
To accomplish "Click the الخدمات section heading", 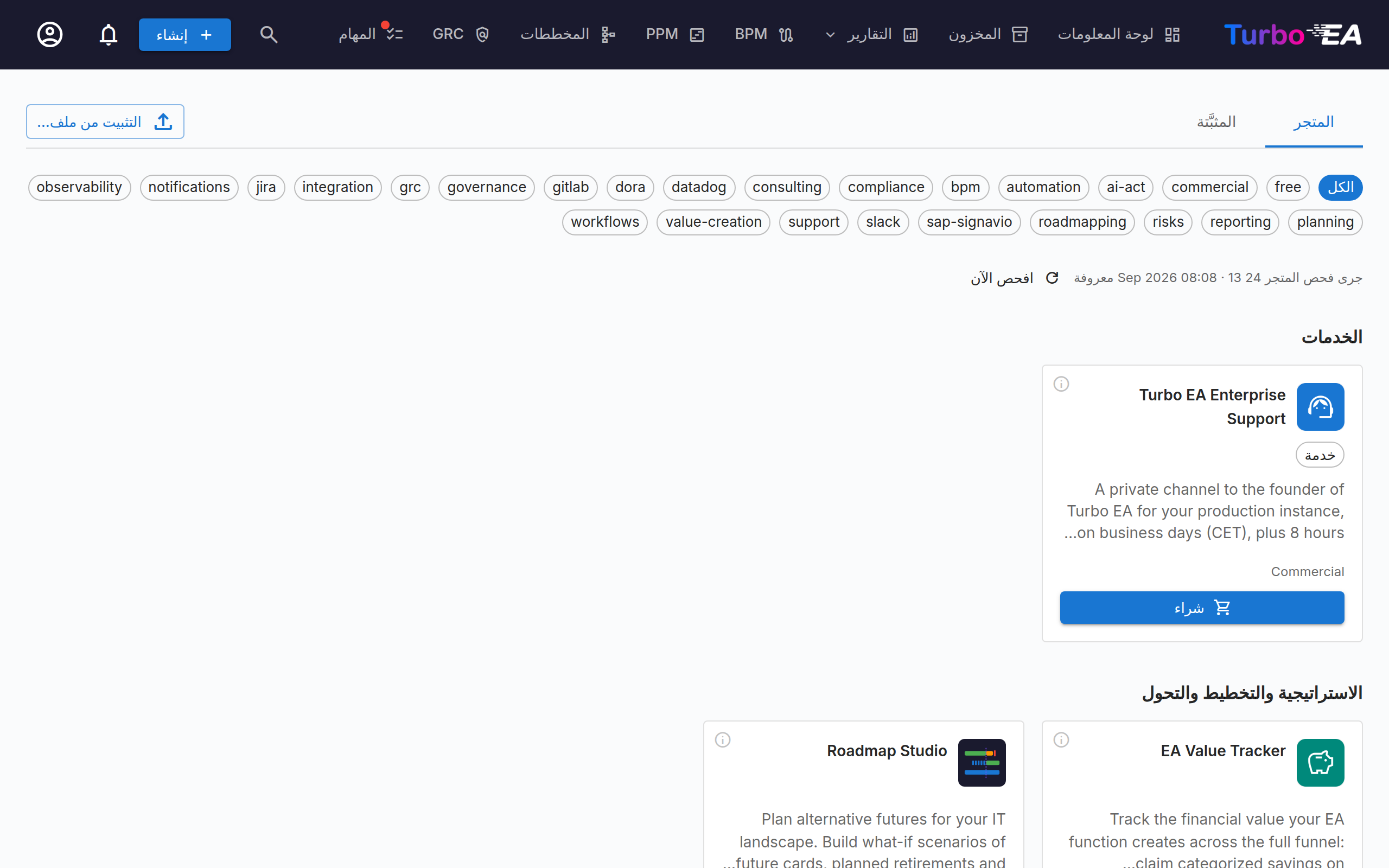I will pos(1331,337).
